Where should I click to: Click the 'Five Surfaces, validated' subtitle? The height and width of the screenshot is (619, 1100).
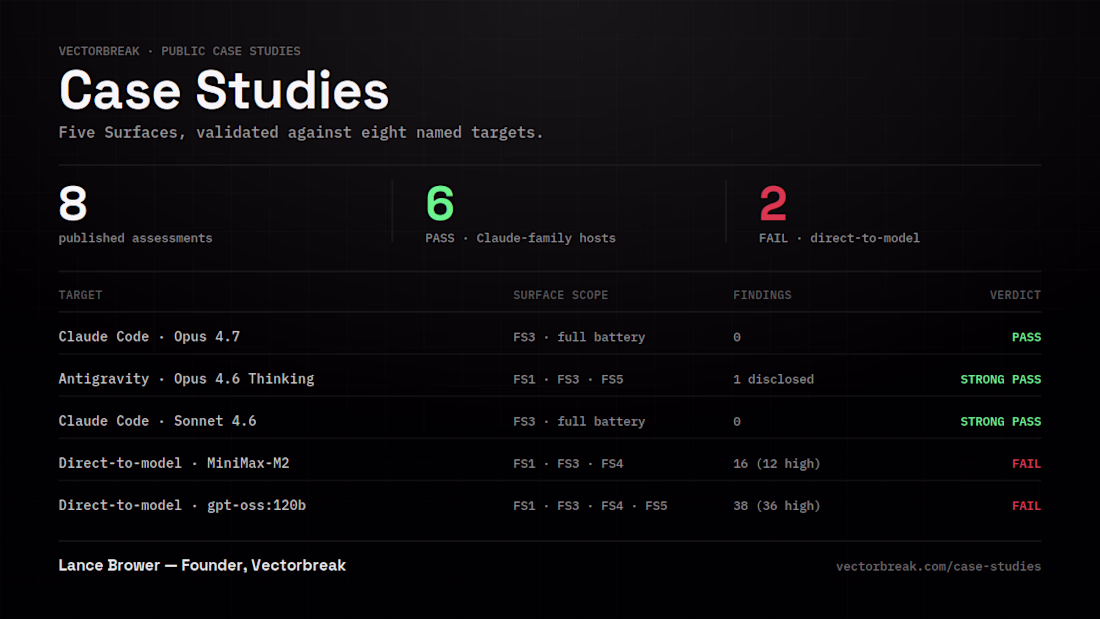point(301,133)
